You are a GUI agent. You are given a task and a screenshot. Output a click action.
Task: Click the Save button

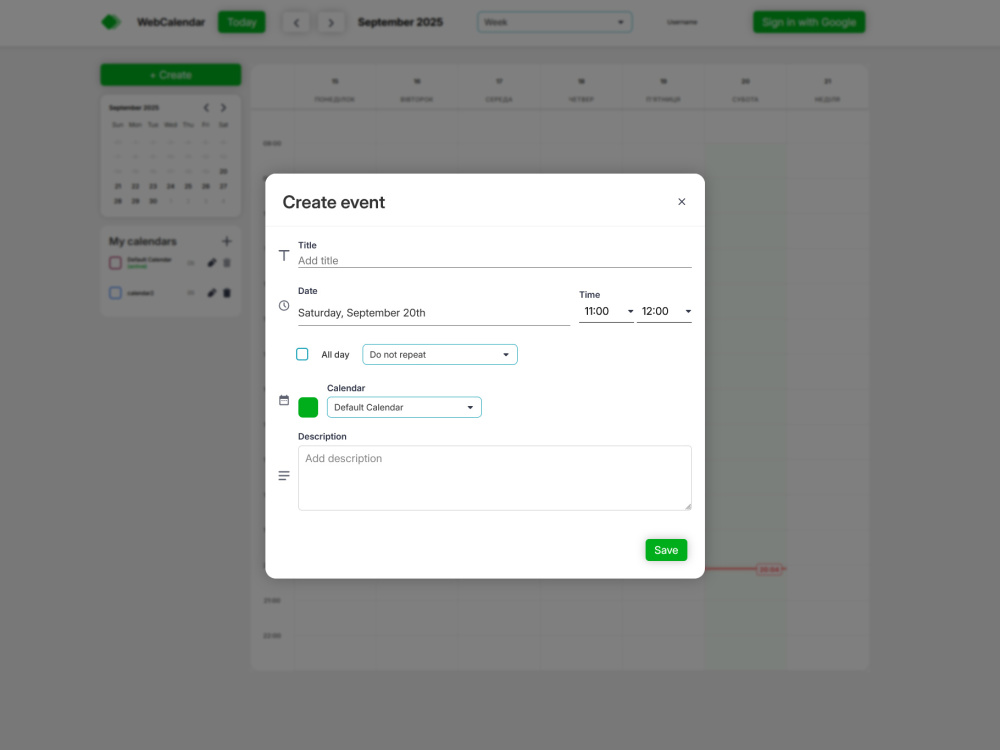click(666, 550)
